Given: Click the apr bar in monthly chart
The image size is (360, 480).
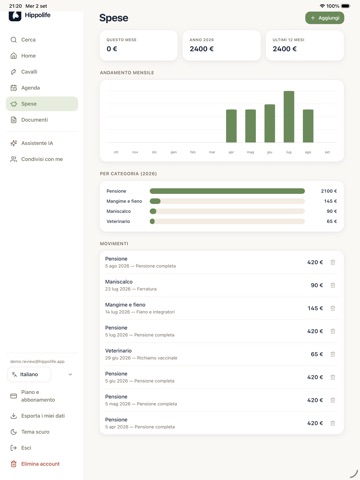Looking at the screenshot, I should click(231, 126).
